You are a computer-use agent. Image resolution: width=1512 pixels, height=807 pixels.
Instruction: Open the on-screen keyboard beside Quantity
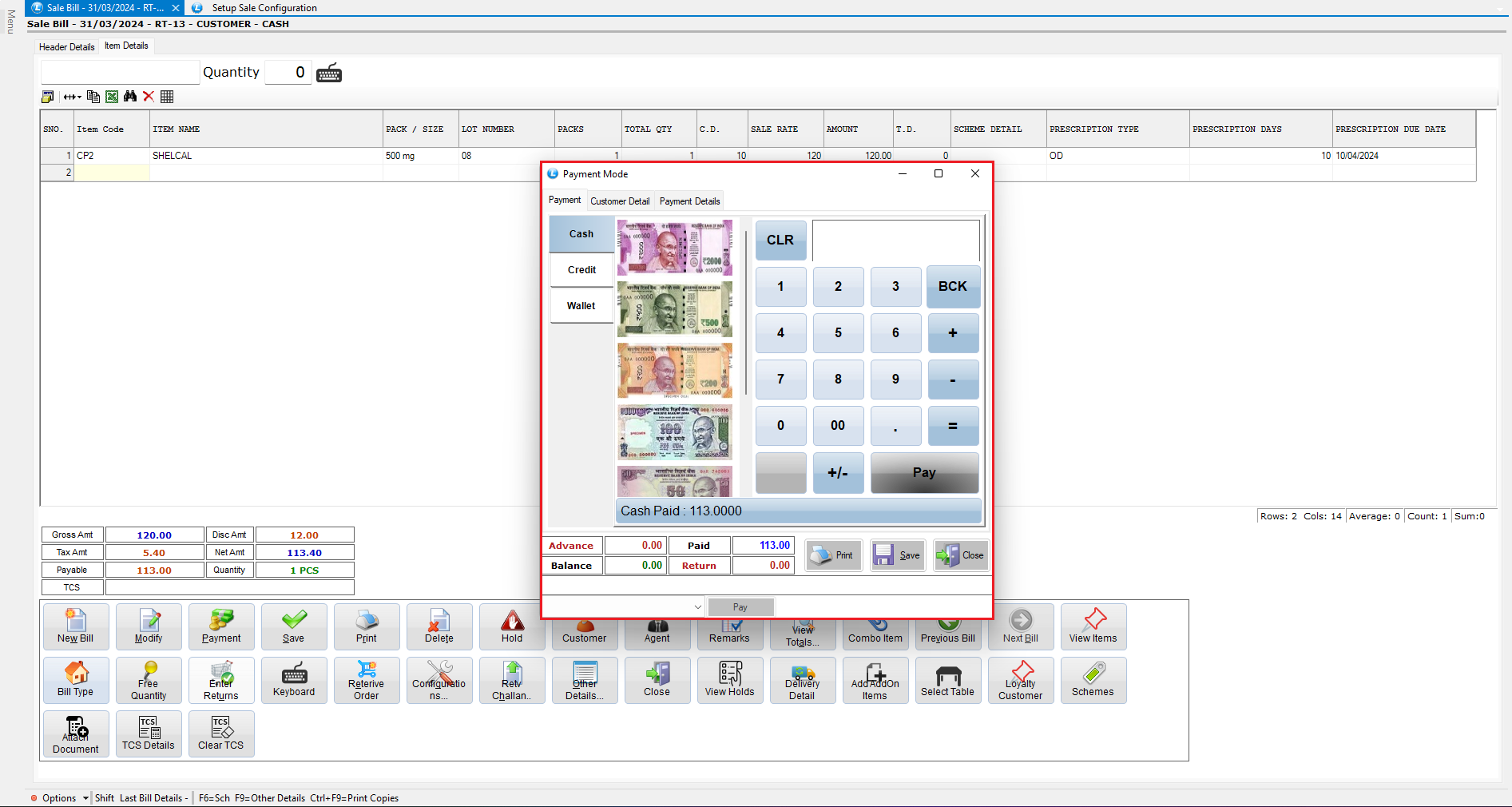click(x=329, y=74)
